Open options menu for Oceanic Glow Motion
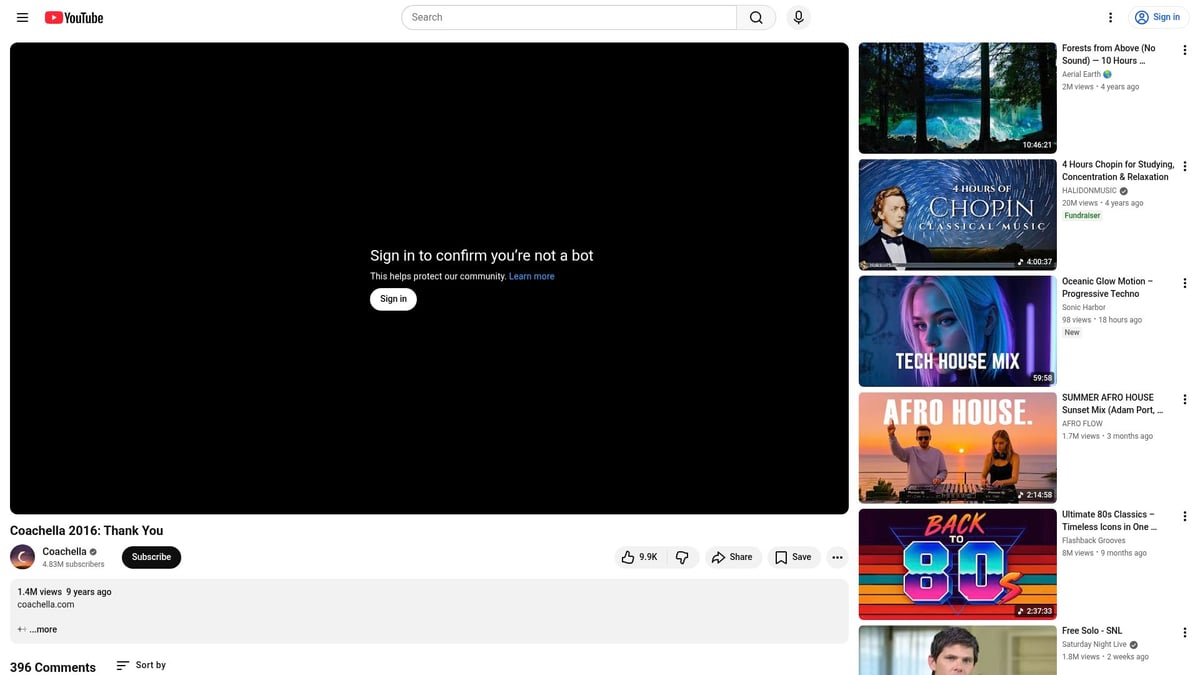Screen dimensions: 1200x675 [1185, 283]
